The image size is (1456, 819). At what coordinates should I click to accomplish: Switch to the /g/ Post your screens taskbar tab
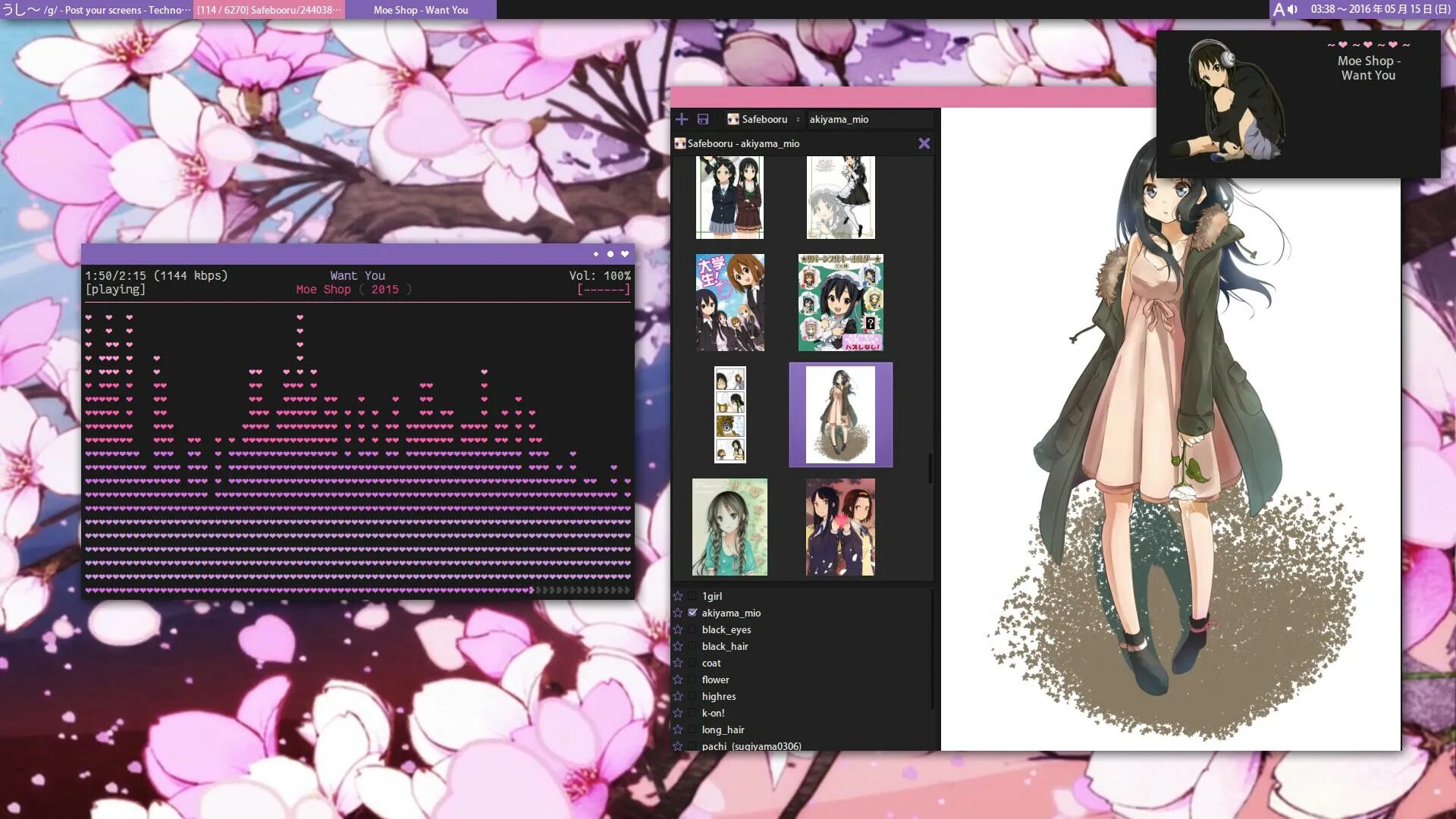tap(96, 10)
